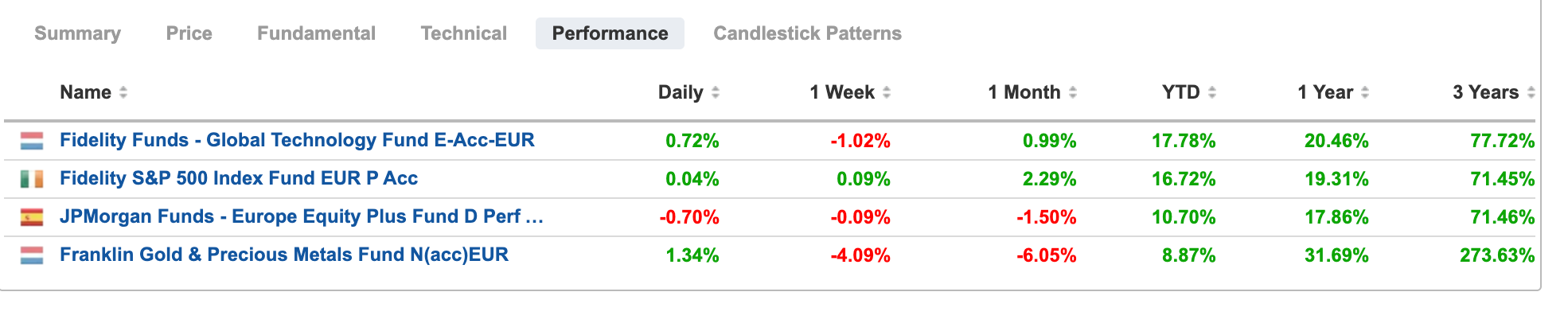Viewport: 1568px width, 323px height.
Task: Click the Spanish flag beside JPMorgan Funds
Action: [32, 218]
